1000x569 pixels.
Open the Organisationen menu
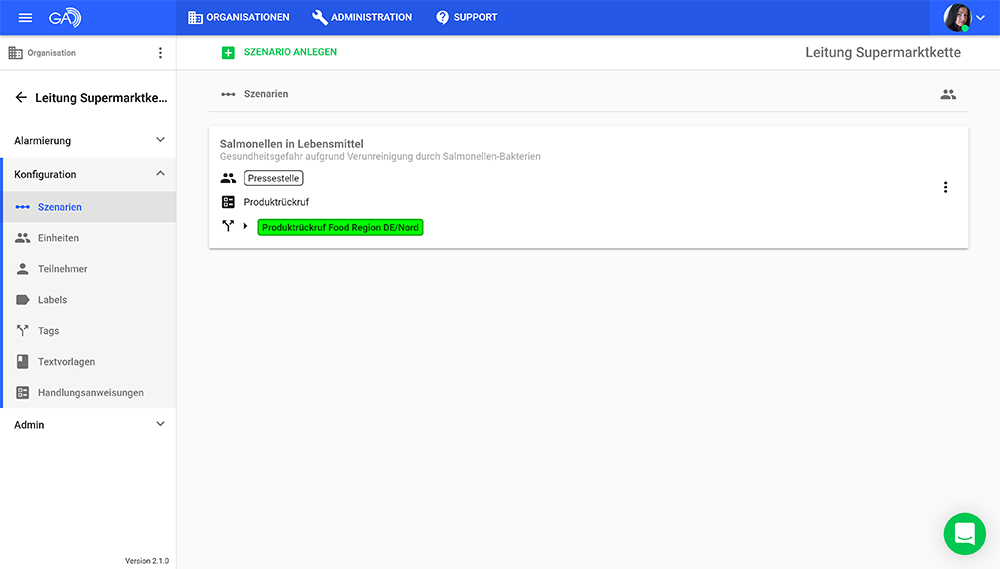239,17
